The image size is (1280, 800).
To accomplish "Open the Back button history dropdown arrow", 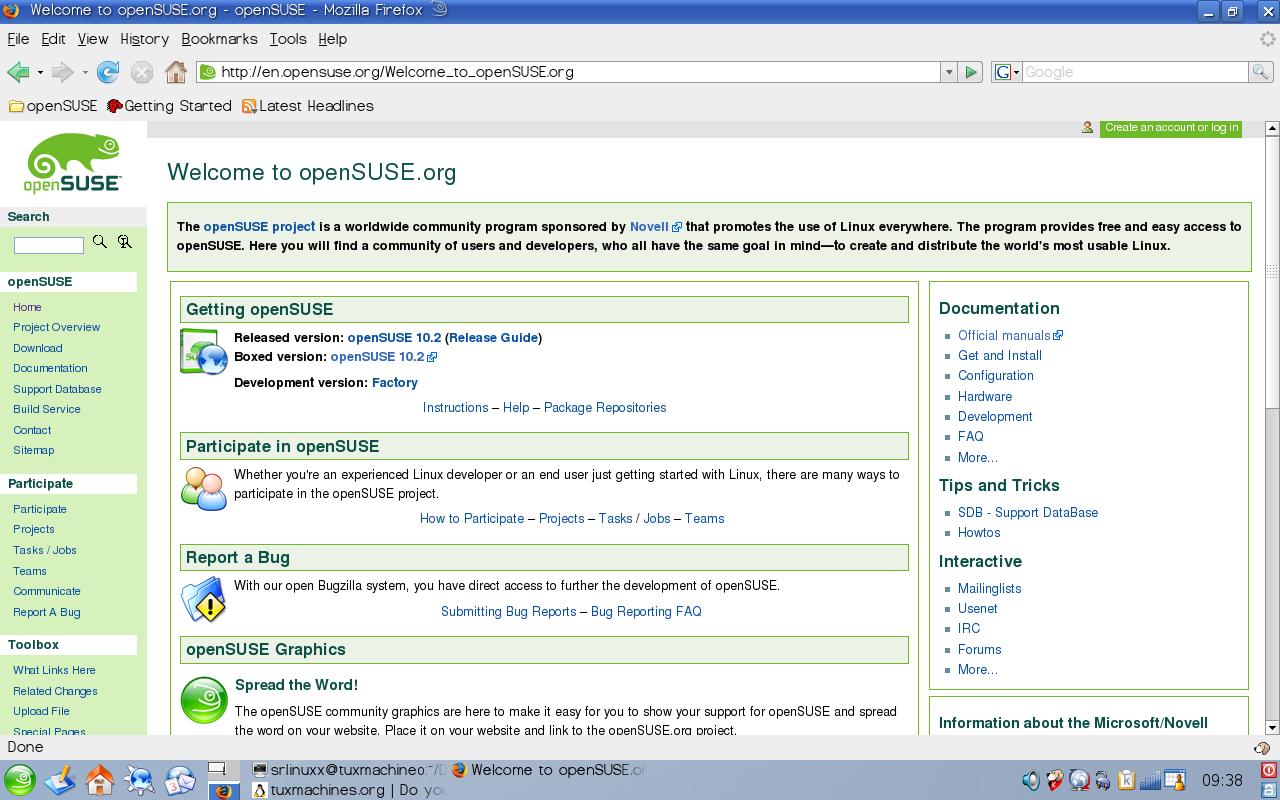I will point(40,72).
